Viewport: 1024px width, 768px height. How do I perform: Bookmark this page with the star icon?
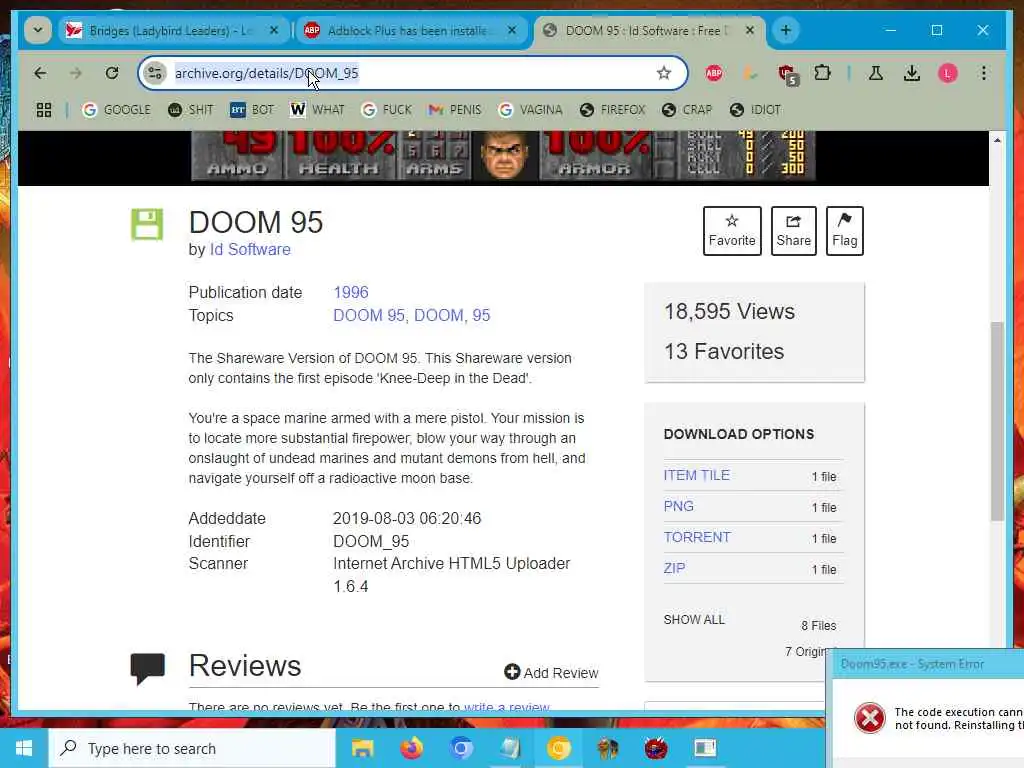click(664, 73)
